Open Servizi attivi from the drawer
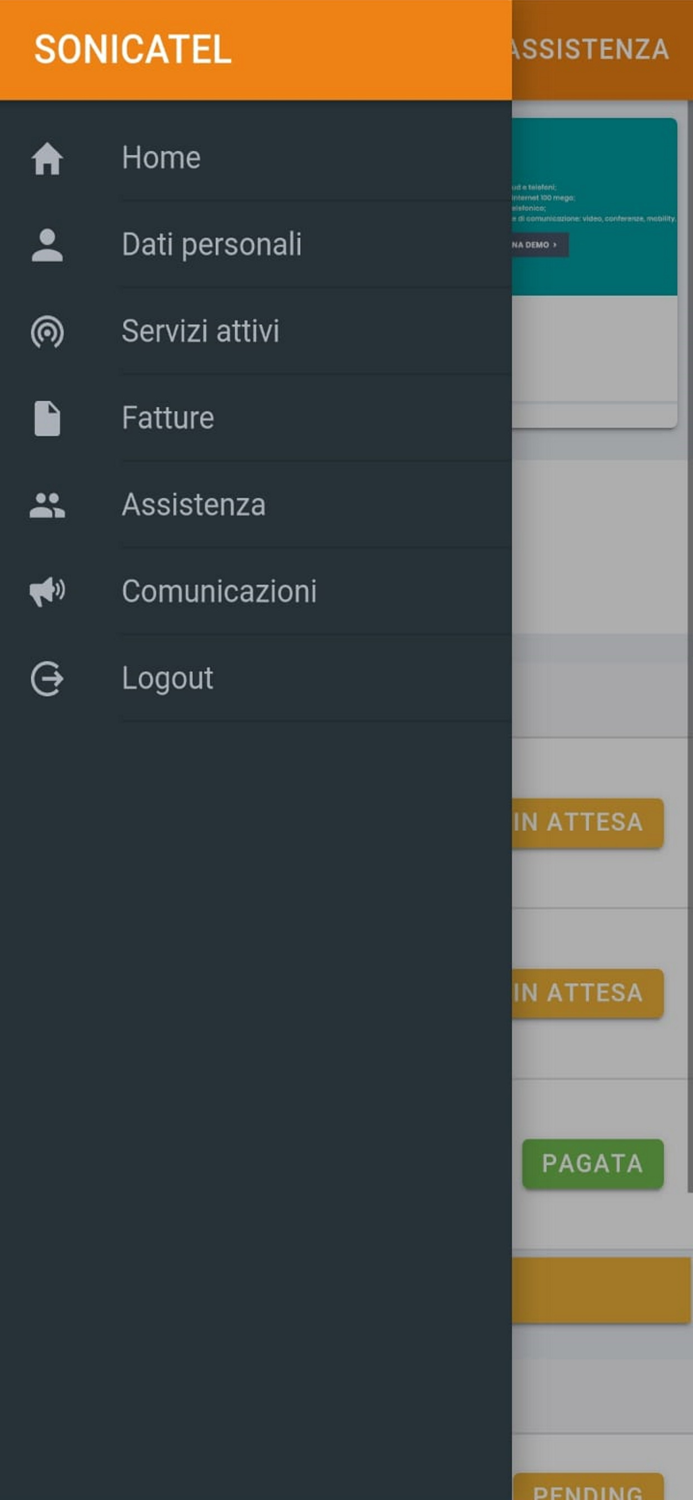 [x=200, y=332]
